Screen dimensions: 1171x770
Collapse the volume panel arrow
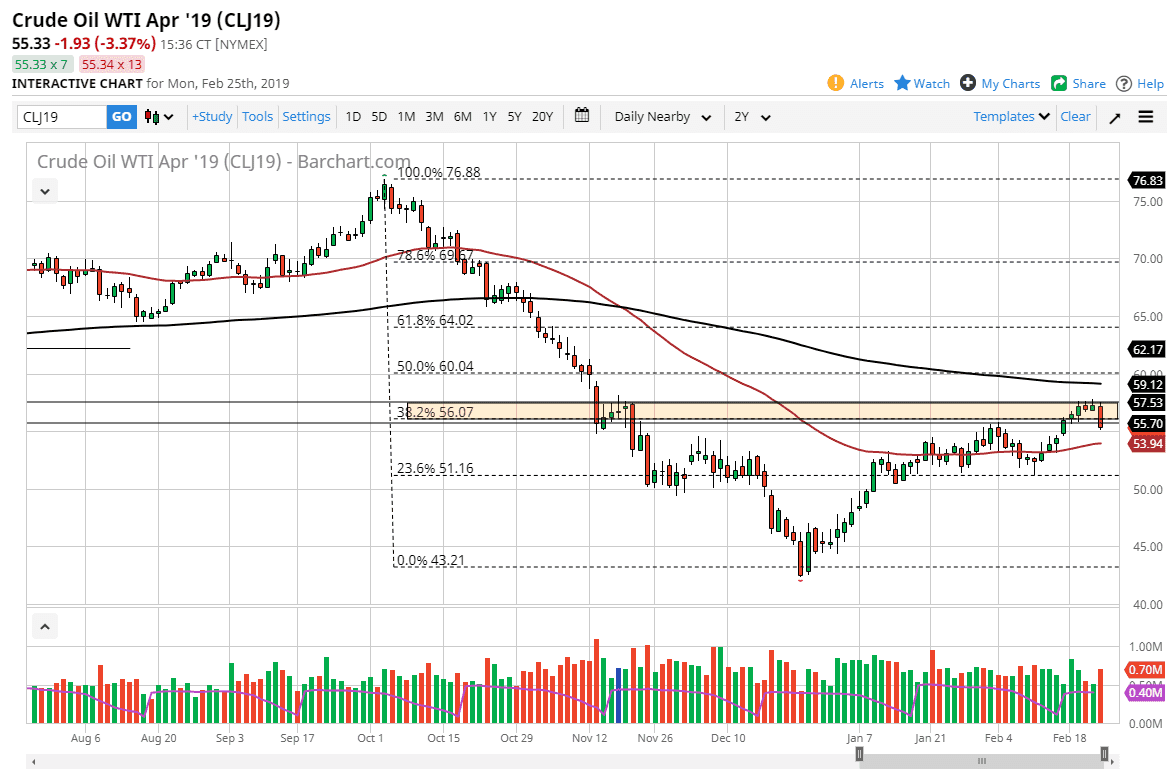point(44,625)
